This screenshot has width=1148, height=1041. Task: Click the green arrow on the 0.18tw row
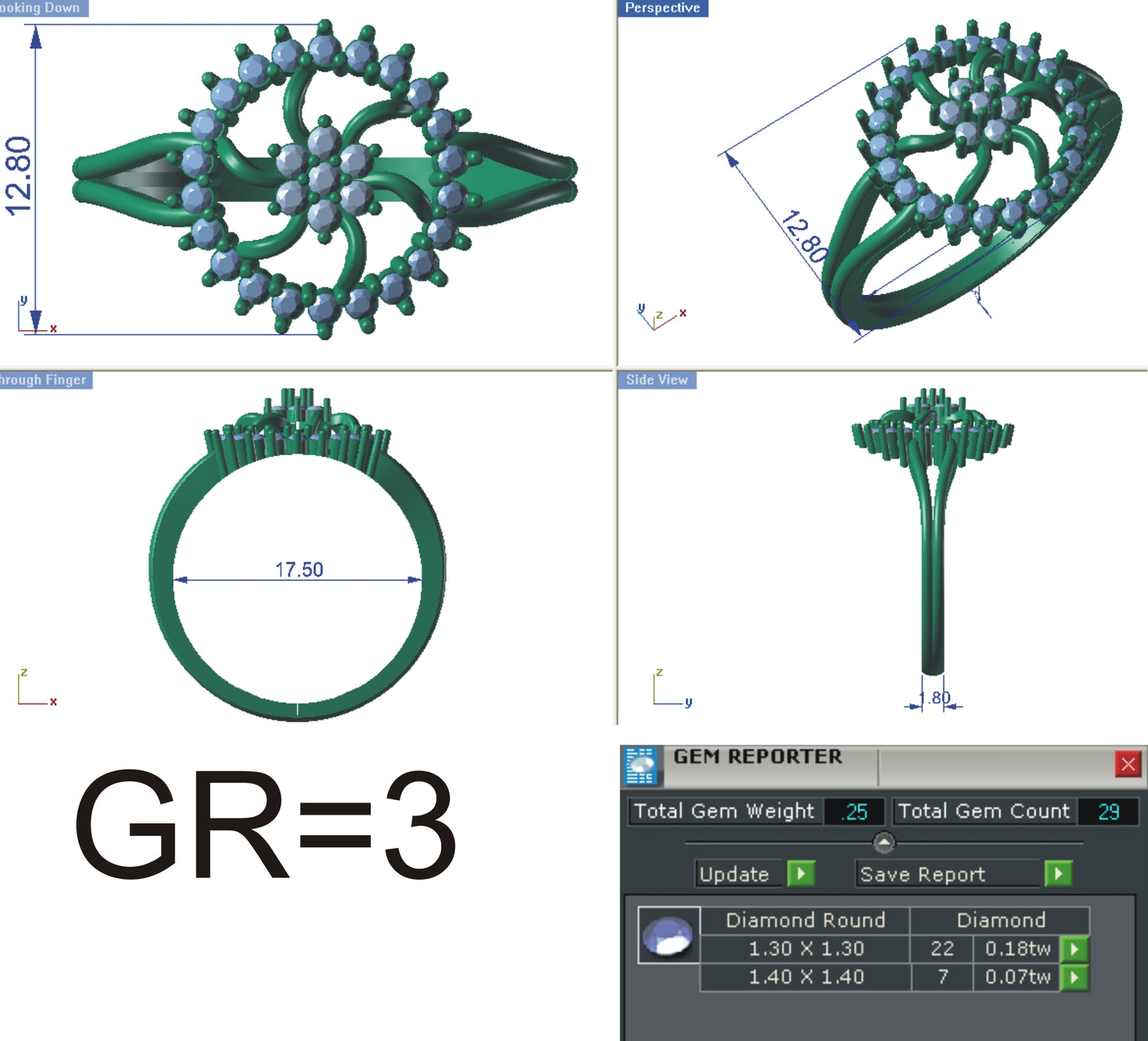(1076, 949)
